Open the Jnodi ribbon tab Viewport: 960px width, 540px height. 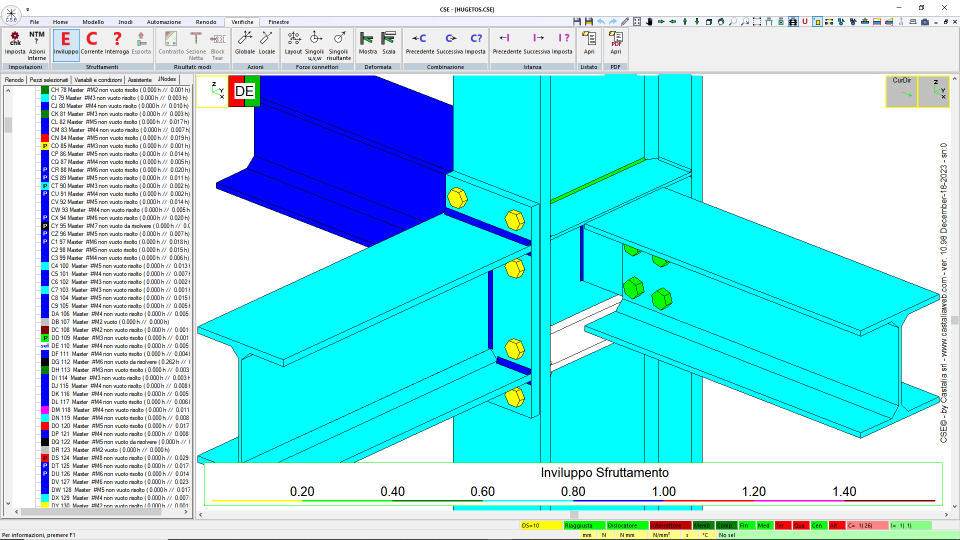coord(125,22)
